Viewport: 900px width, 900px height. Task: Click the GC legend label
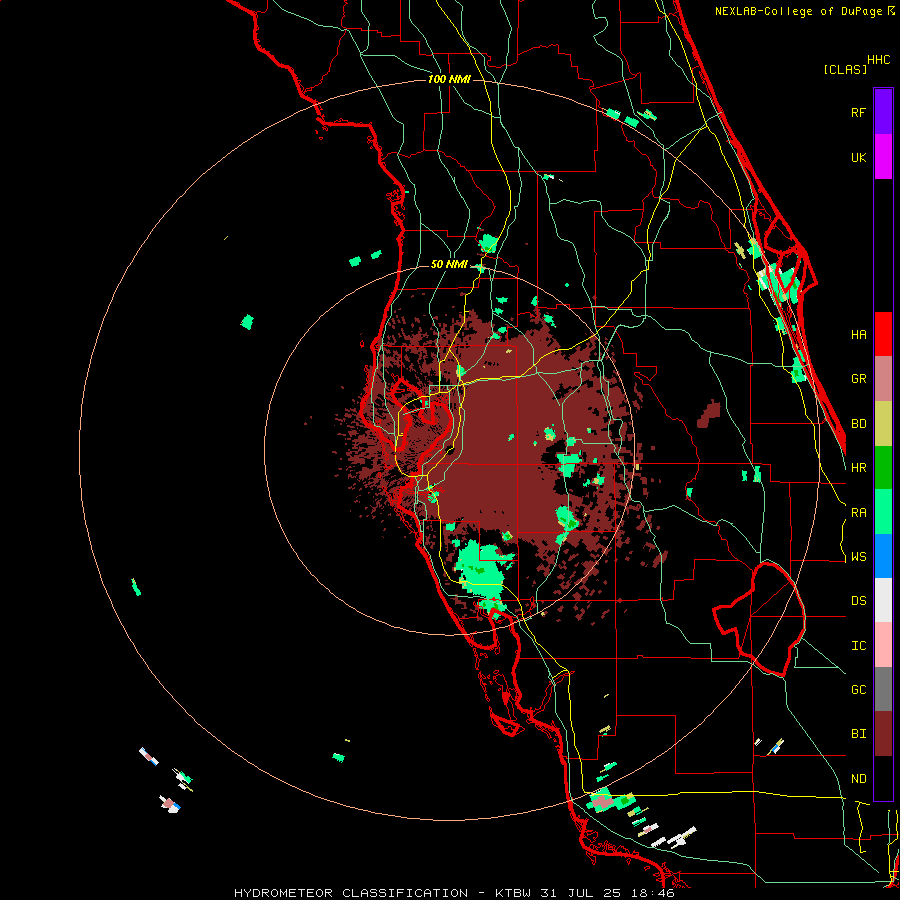click(859, 690)
